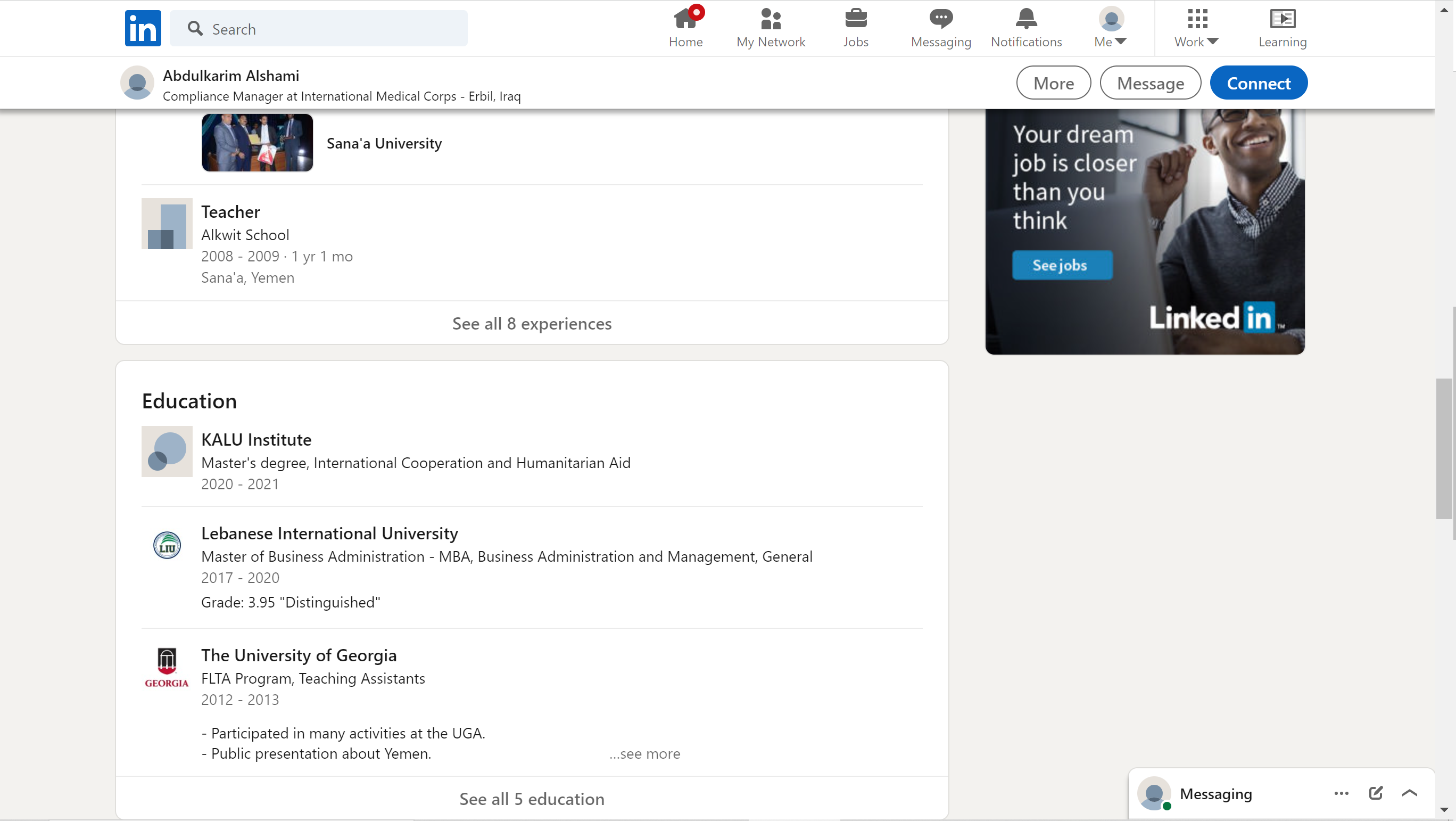Click See all 8 experiences
1456x821 pixels.
click(x=531, y=323)
